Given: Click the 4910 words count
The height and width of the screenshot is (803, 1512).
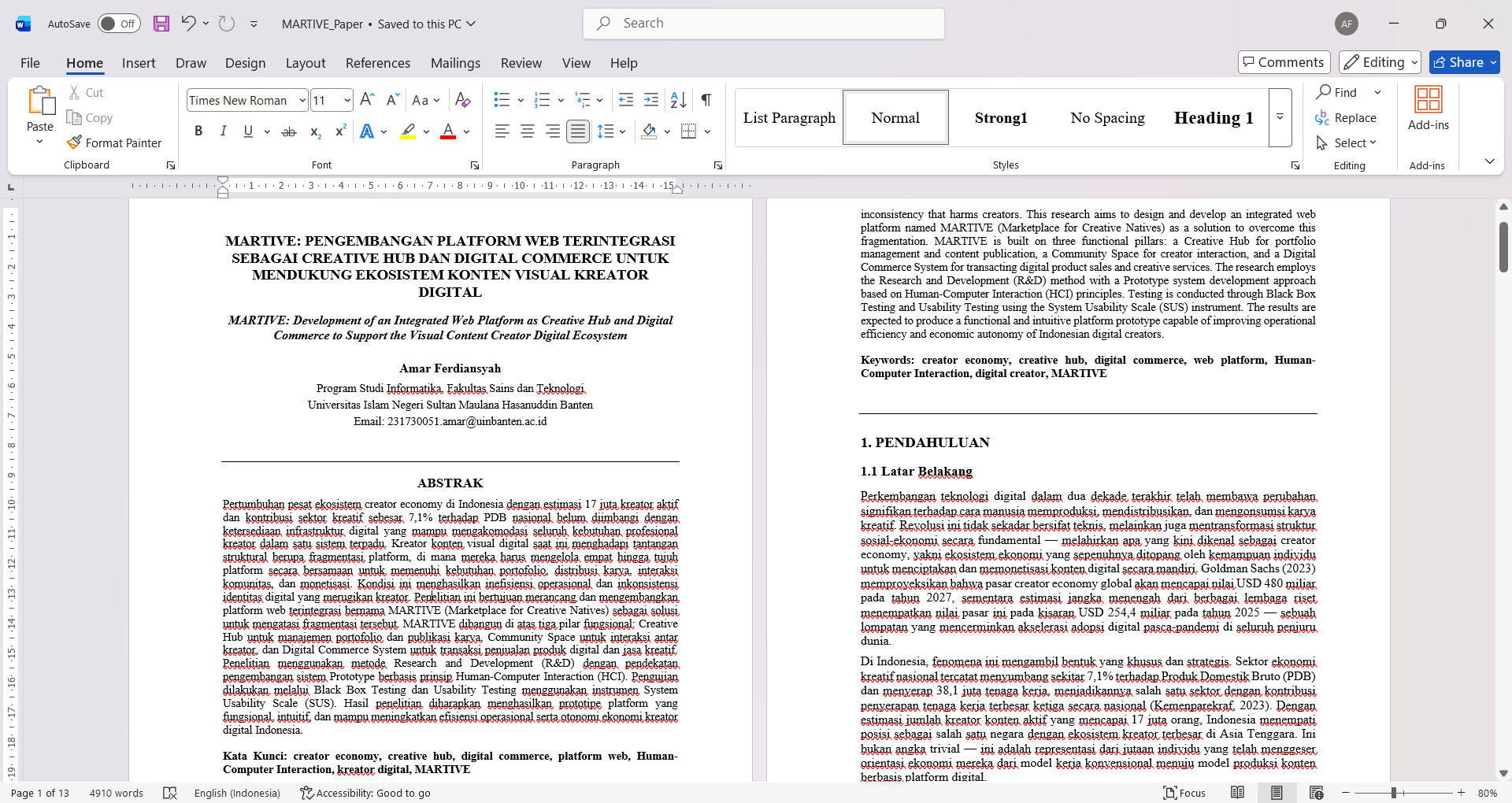Looking at the screenshot, I should (117, 793).
